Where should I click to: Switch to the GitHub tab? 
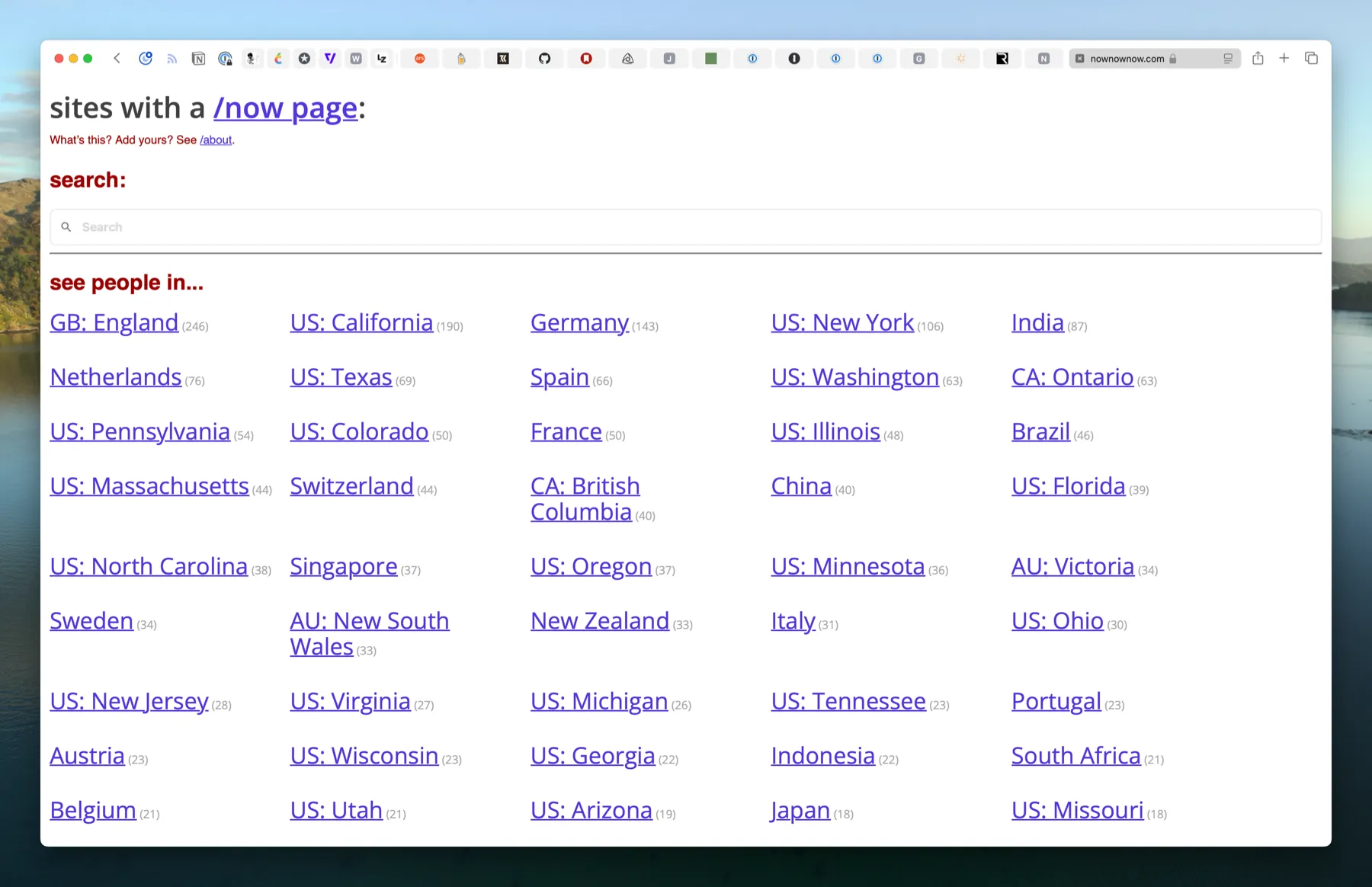tap(544, 59)
